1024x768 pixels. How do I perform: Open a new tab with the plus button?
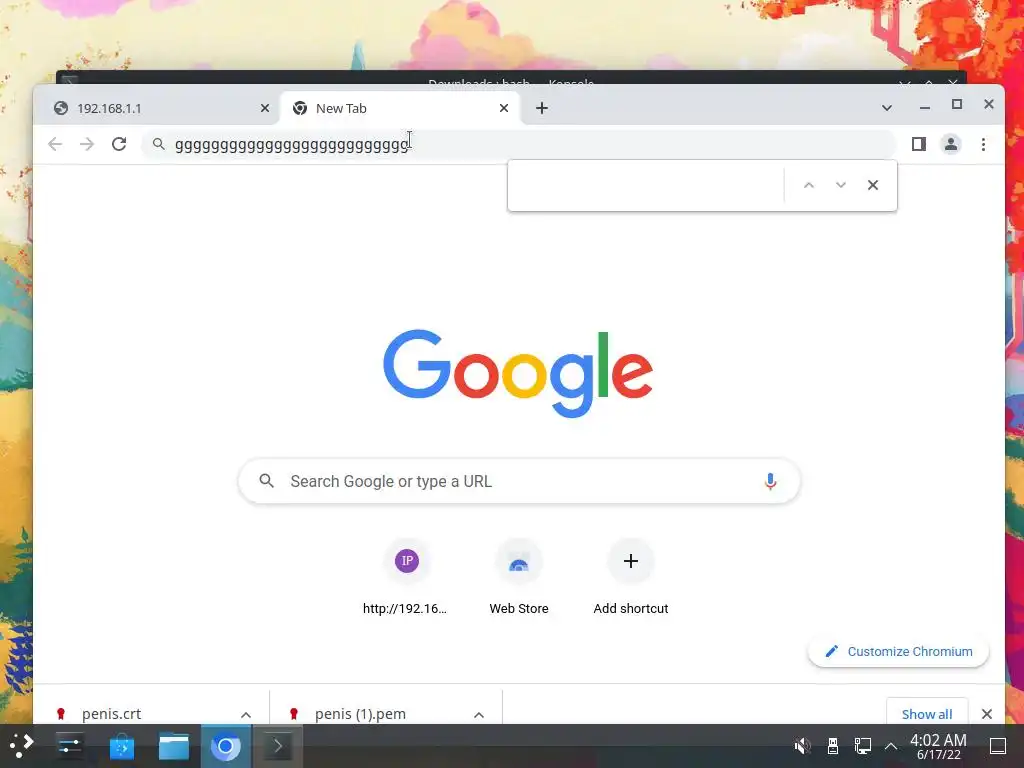coord(542,108)
